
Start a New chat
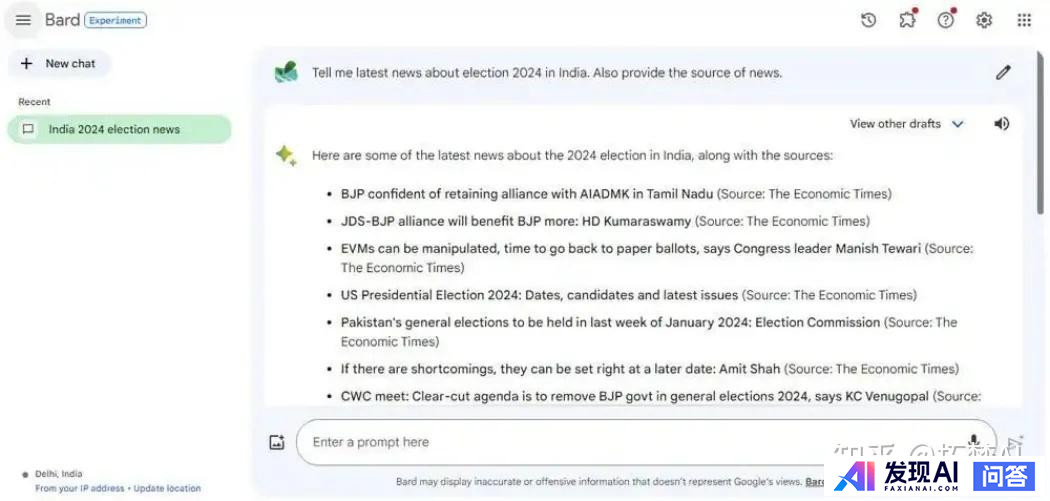point(59,64)
